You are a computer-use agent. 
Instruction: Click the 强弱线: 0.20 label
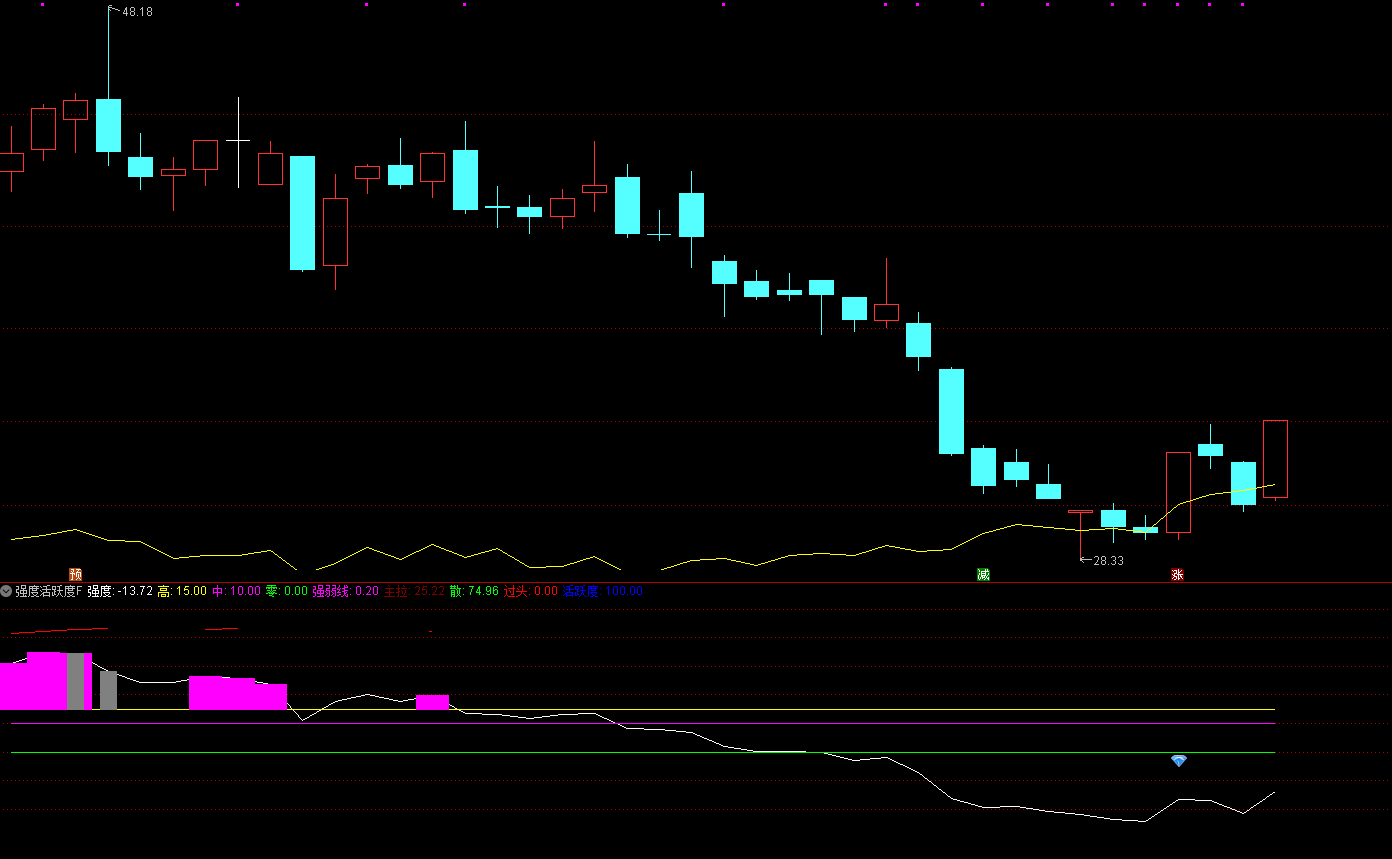click(346, 591)
